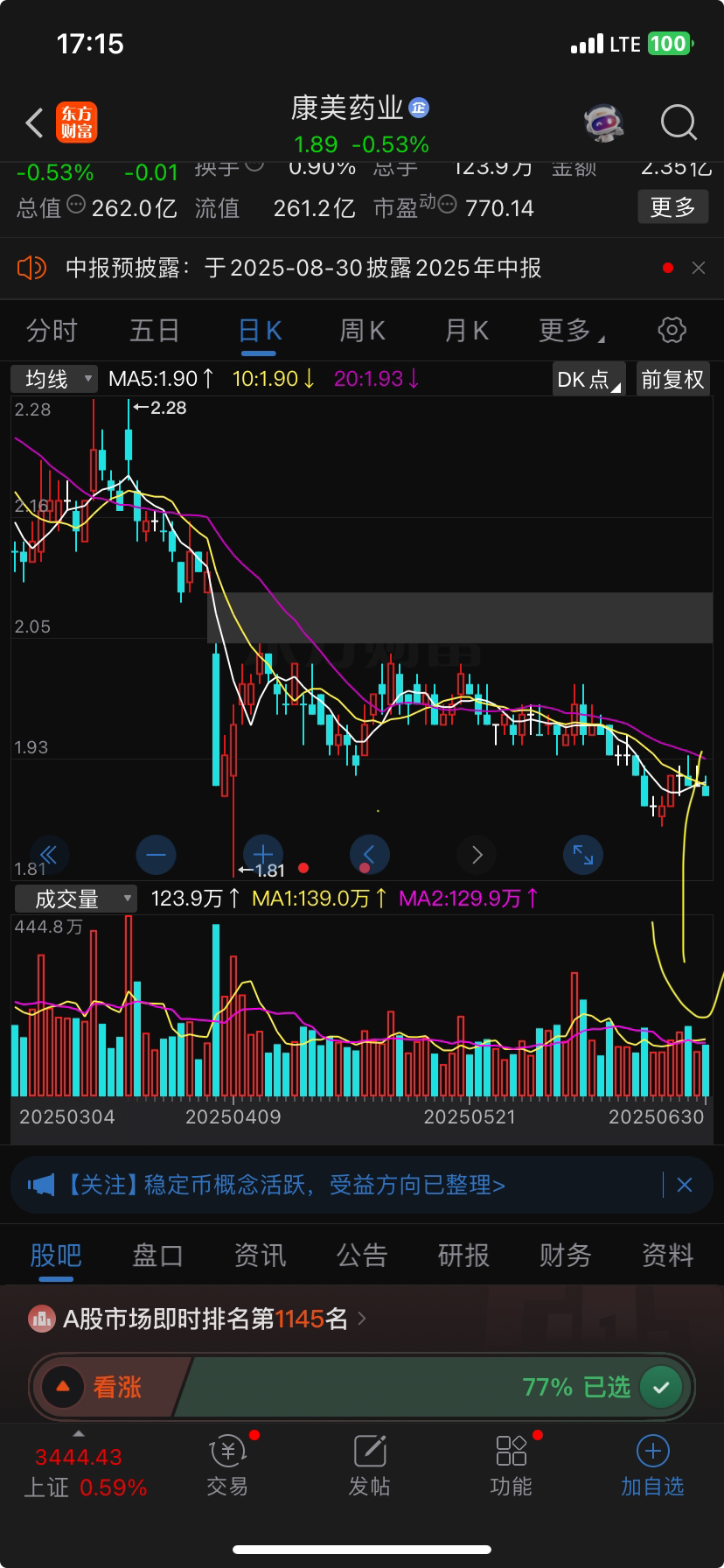Screen dimensions: 724x1568
Task: Open 中报预披露 announcement text
Action: tap(303, 268)
